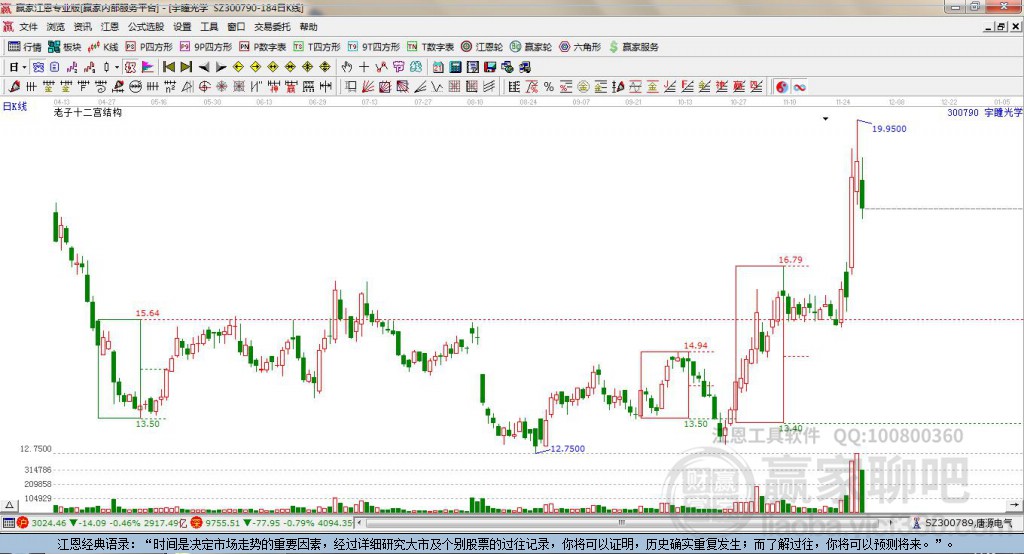
Task: Click the yin-yang taiji icon
Action: [x=782, y=86]
